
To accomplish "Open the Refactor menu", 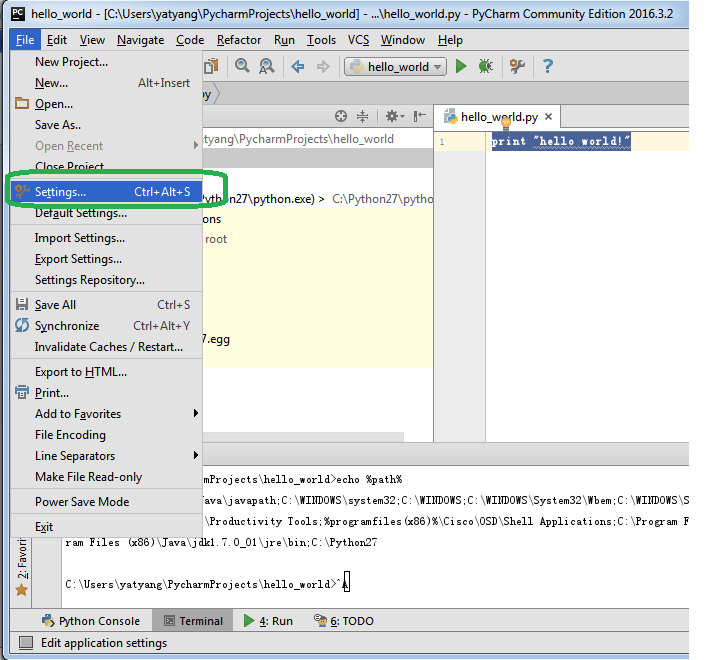I will pos(239,40).
